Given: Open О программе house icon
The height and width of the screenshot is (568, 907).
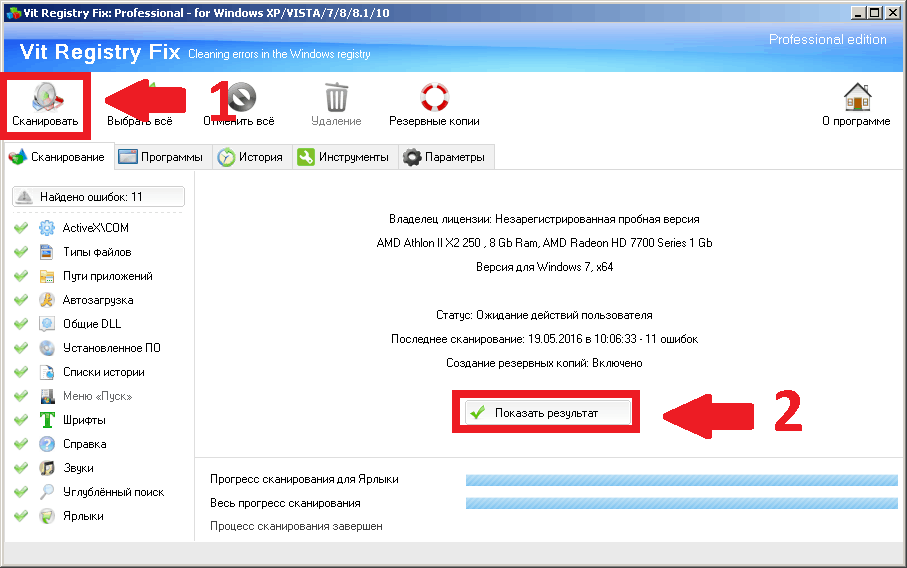Looking at the screenshot, I should click(x=857, y=97).
